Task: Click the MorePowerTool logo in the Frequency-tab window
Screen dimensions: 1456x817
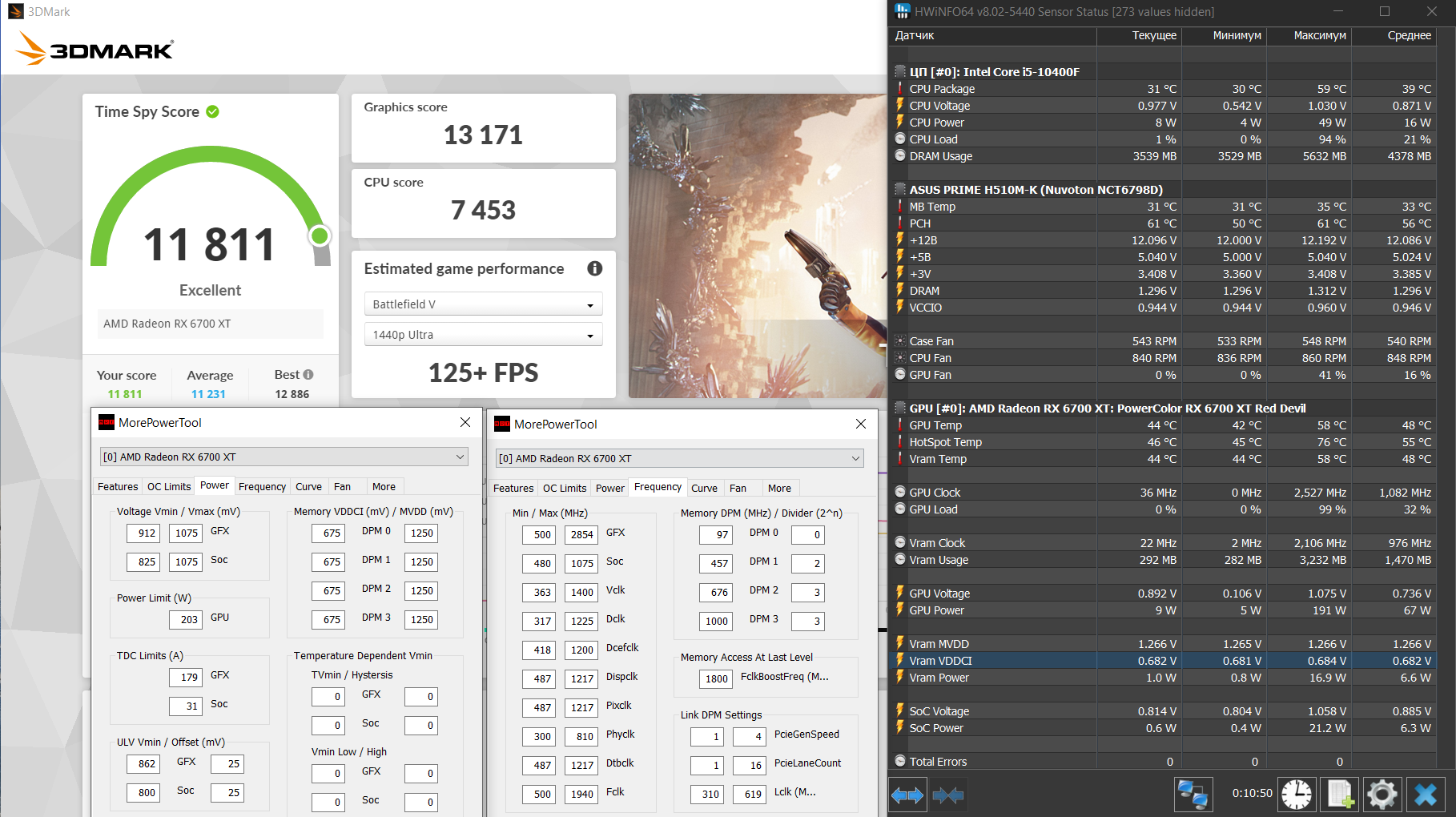Action: 502,424
